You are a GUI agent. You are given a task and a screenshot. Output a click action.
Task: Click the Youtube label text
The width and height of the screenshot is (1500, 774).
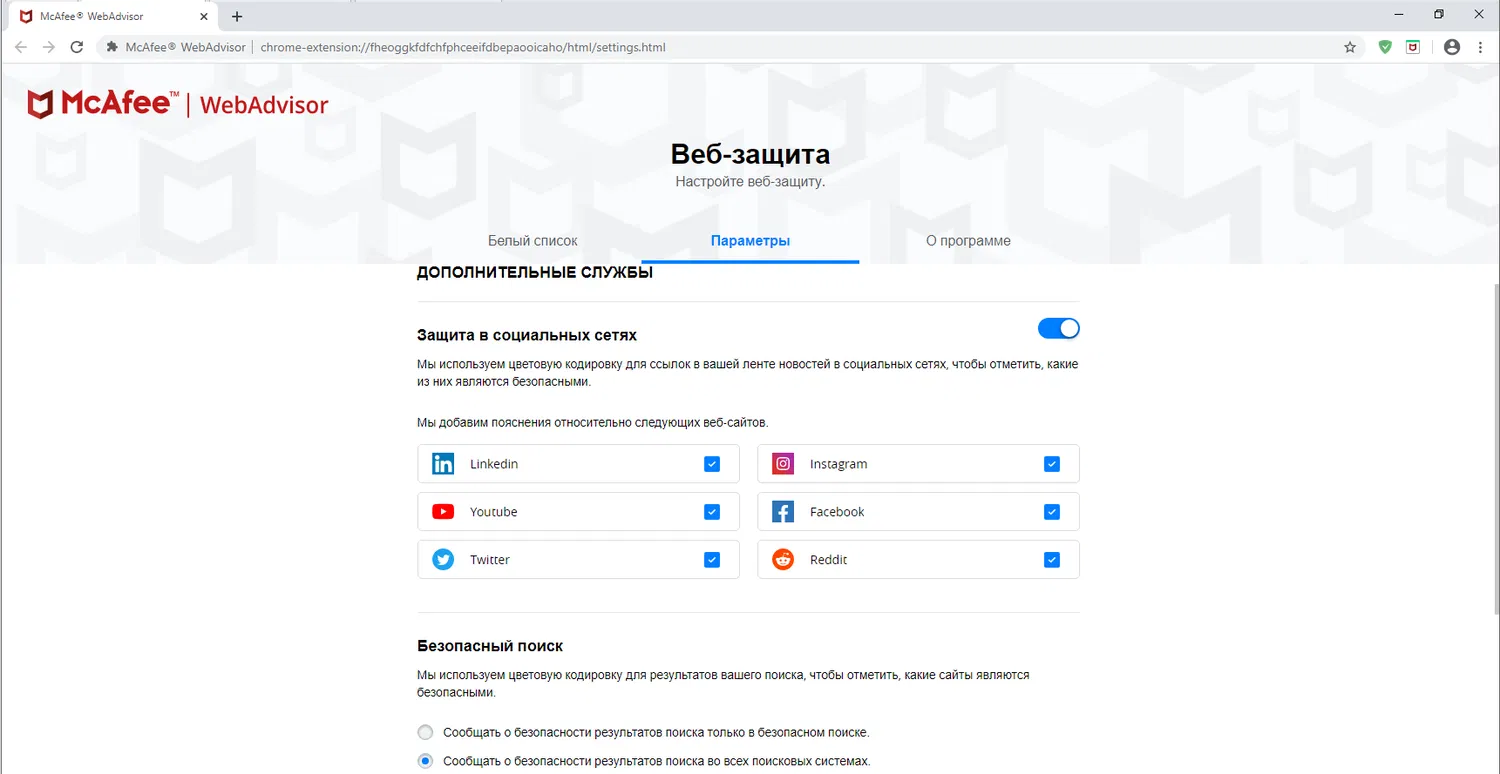point(494,512)
